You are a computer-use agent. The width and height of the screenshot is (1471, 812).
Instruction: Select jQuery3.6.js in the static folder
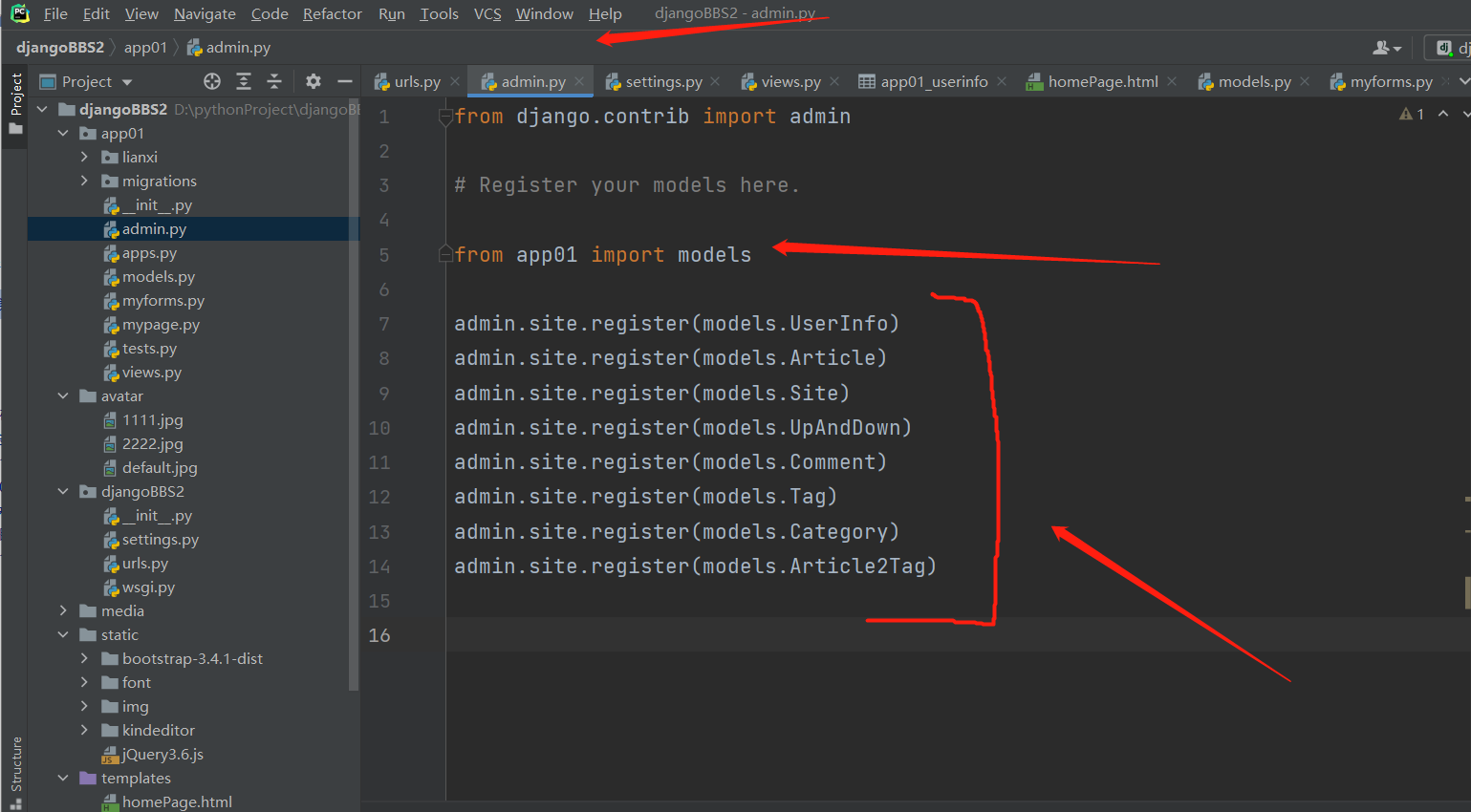[x=162, y=755]
